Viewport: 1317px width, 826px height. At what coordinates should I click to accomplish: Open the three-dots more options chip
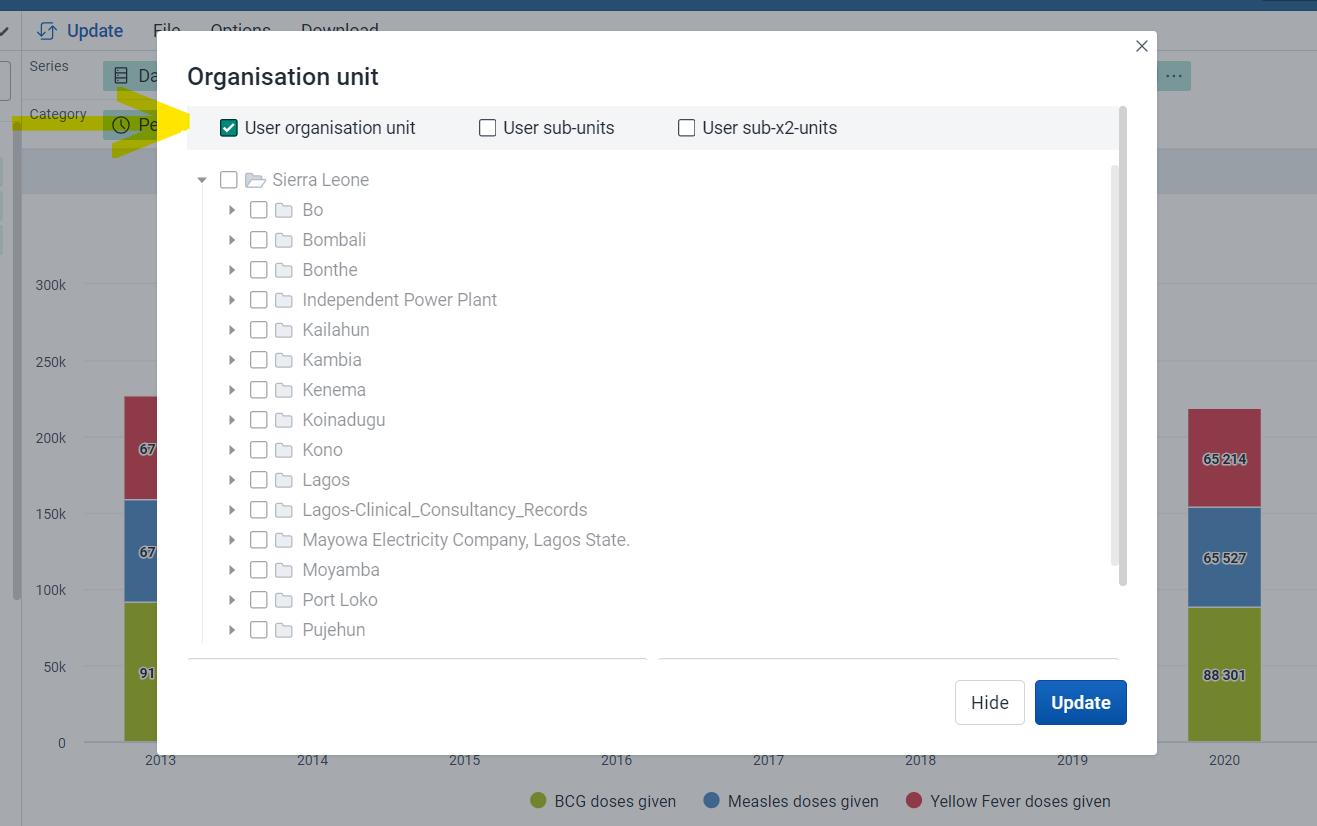1173,76
